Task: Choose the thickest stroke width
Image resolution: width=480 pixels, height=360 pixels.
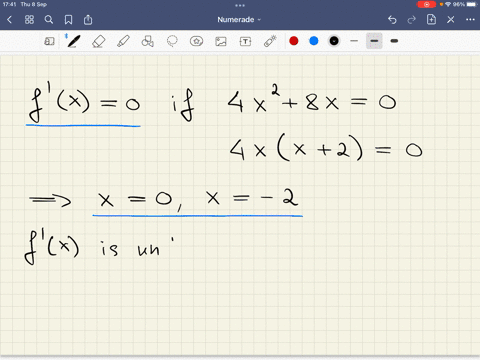Action: click(x=394, y=41)
